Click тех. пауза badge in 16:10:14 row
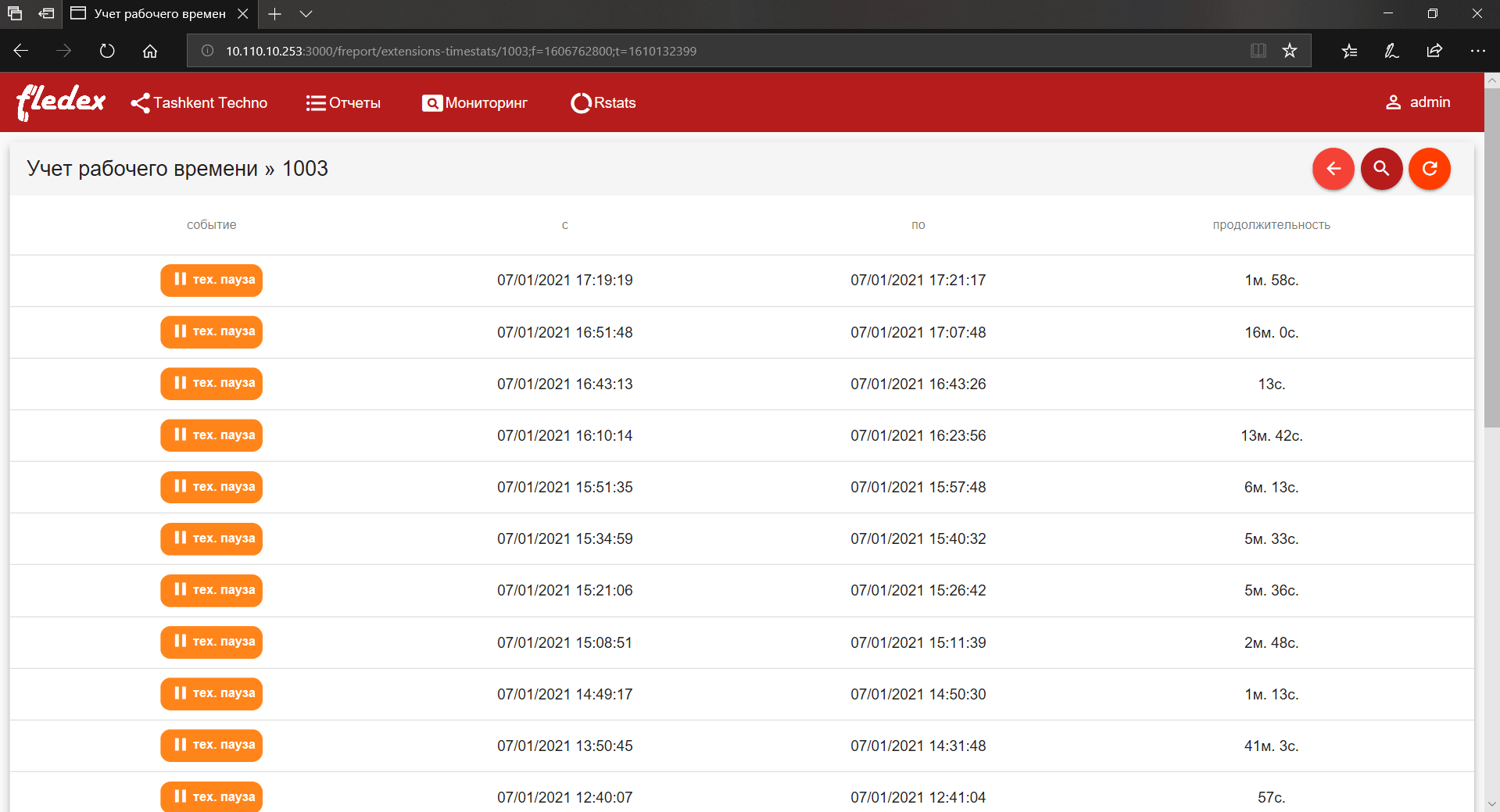The image size is (1500, 812). click(x=211, y=435)
